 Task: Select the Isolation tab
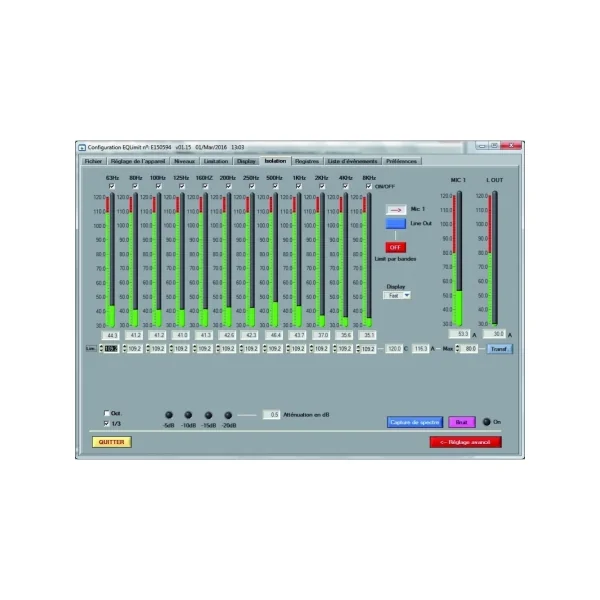(x=276, y=161)
